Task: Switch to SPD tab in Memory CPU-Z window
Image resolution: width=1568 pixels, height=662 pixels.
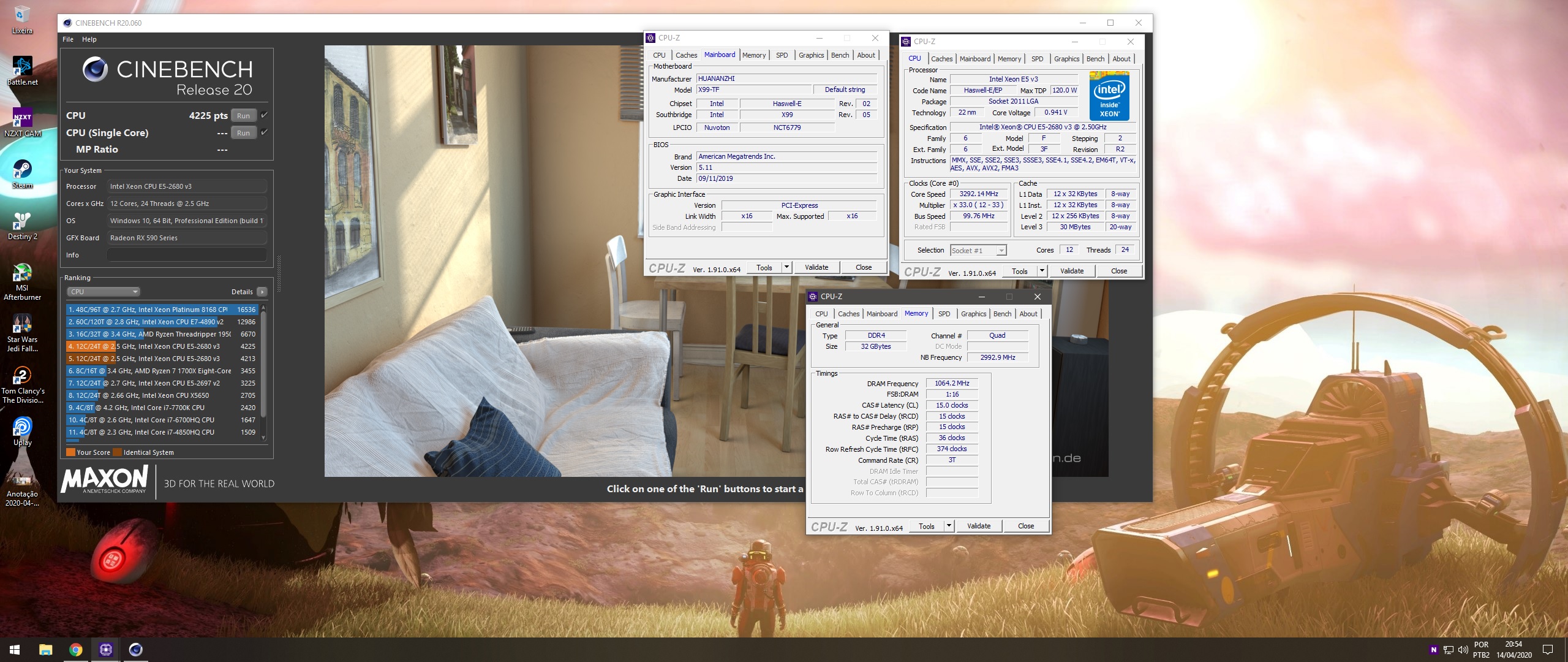Action: coord(944,314)
